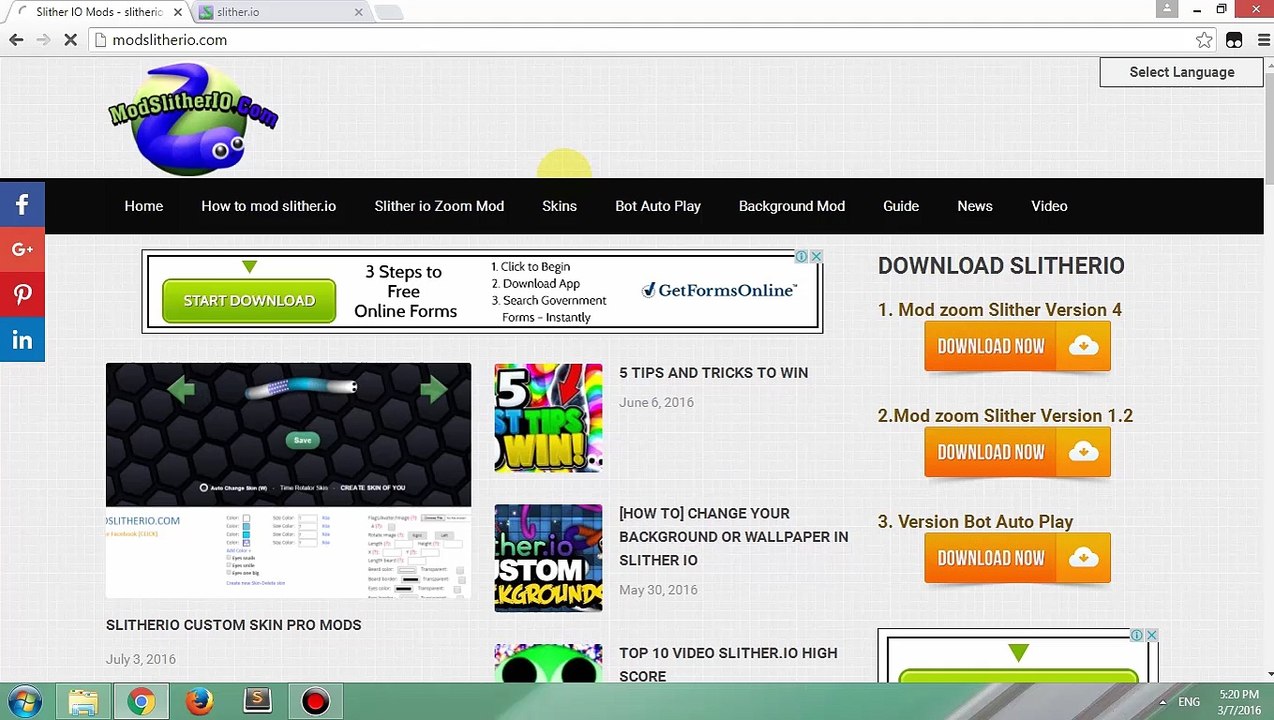
Task: Open the AdChoices info icon on banner ad
Action: pyautogui.click(x=802, y=257)
